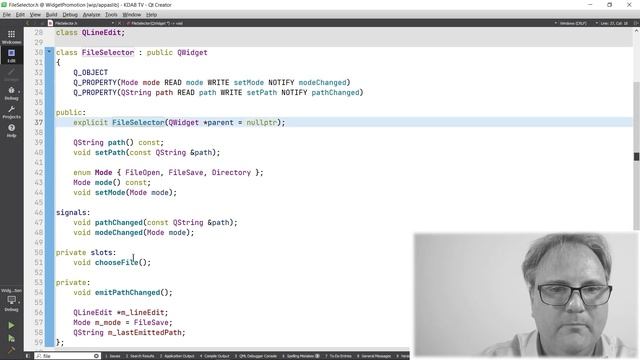The height and width of the screenshot is (360, 640).
Task: Open the Design mode
Action: [11, 74]
